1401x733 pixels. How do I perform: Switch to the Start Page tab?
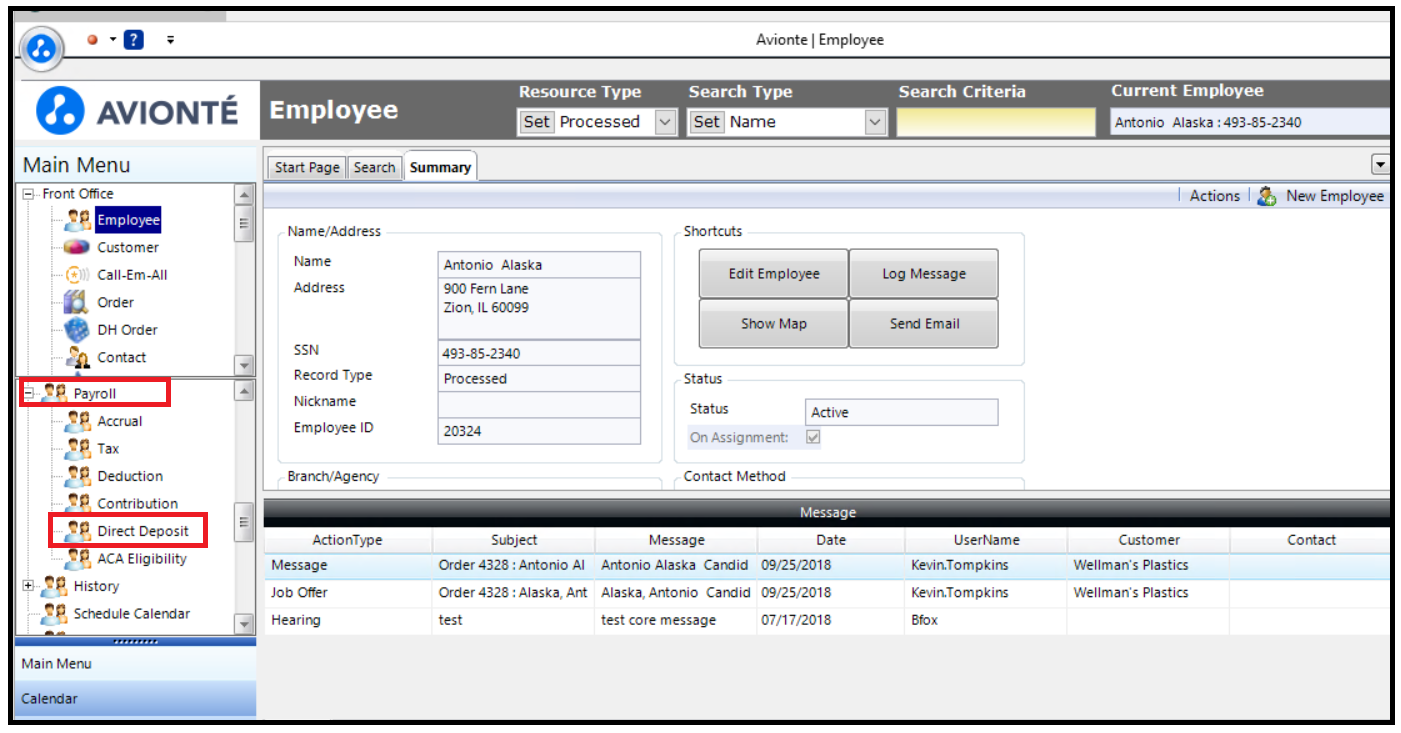coord(307,167)
